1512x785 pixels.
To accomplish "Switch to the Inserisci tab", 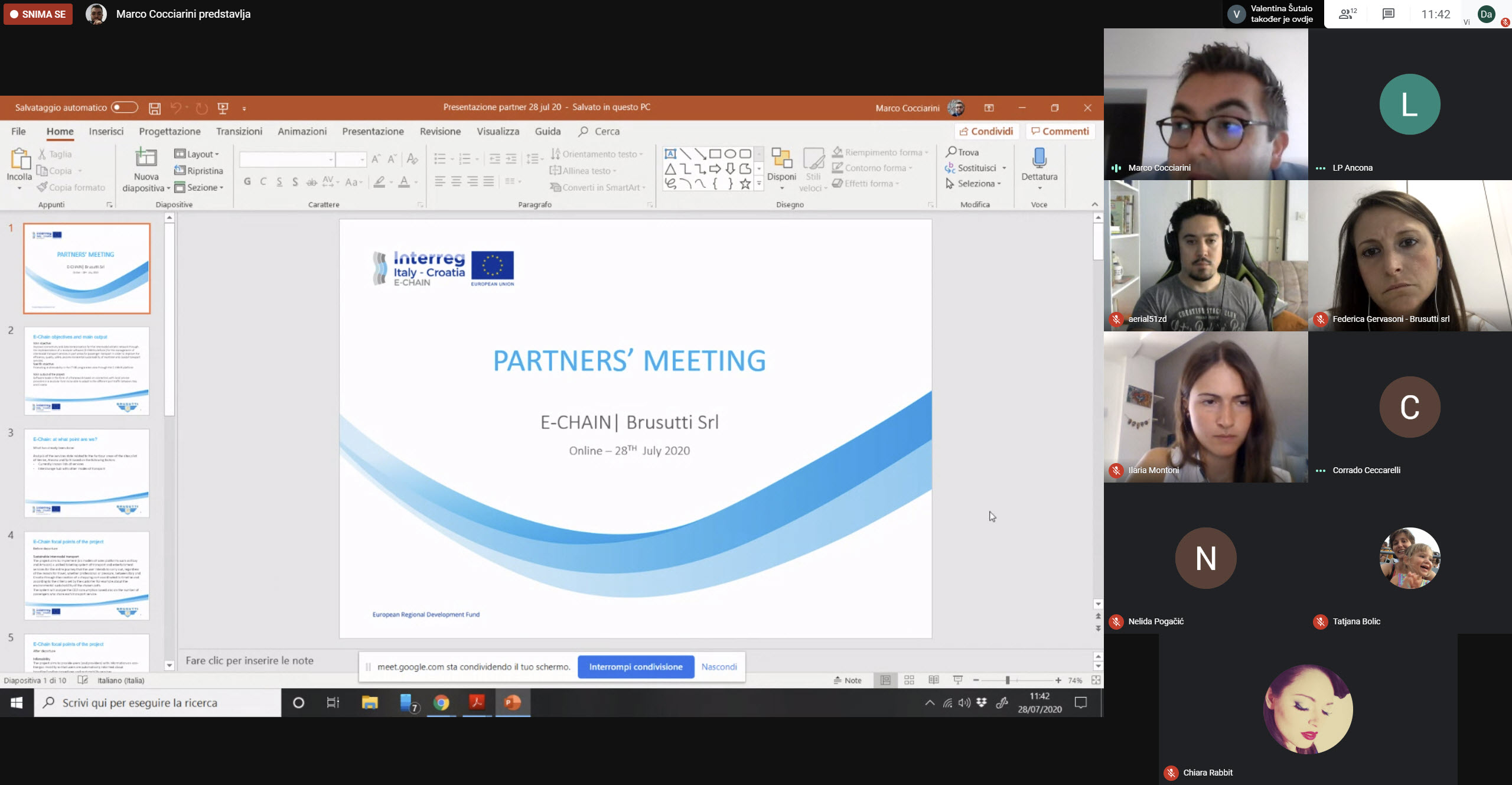I will (106, 131).
